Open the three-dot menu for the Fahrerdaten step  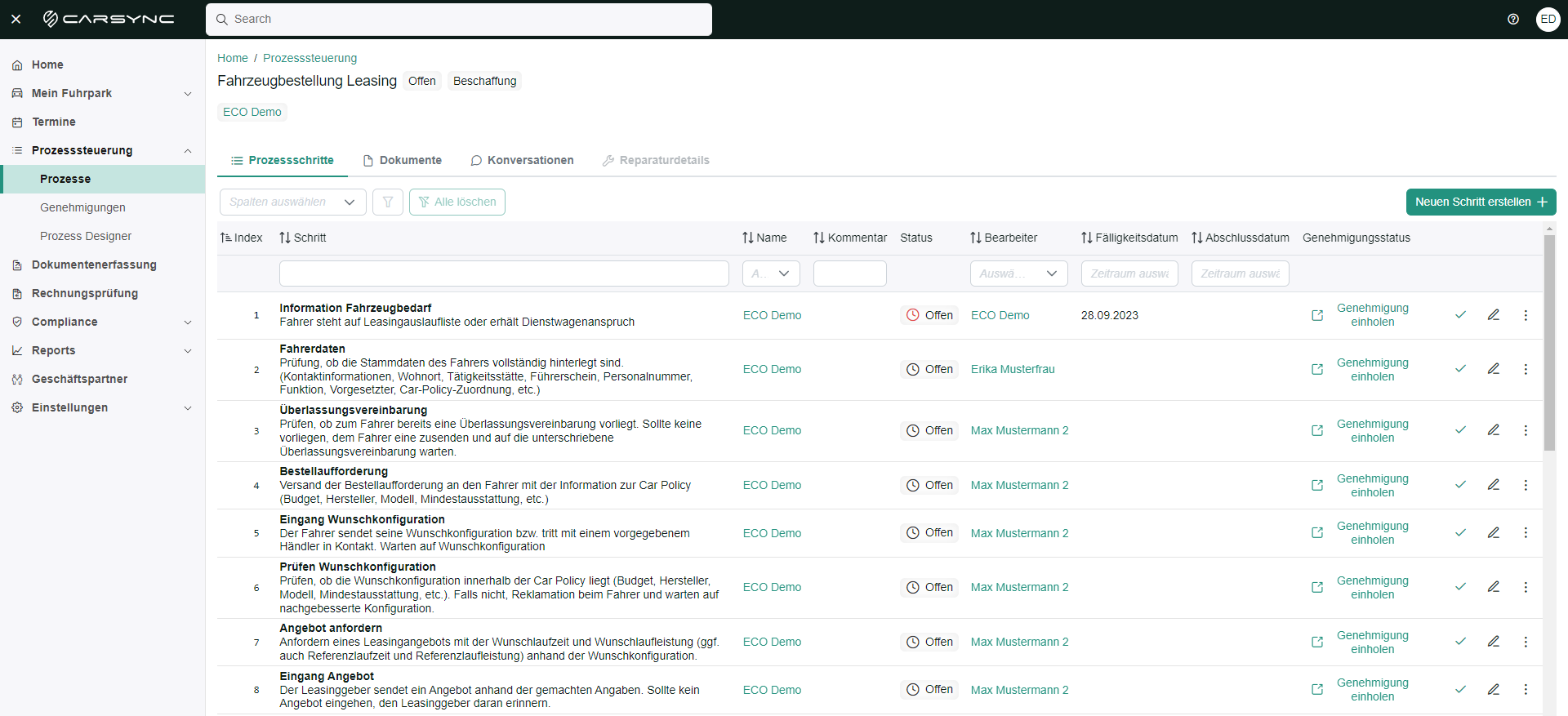(1526, 369)
